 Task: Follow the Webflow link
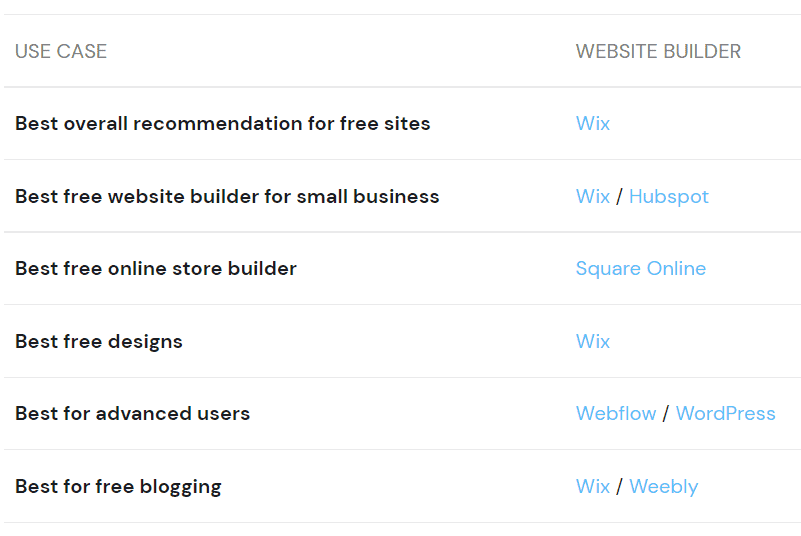click(x=616, y=414)
